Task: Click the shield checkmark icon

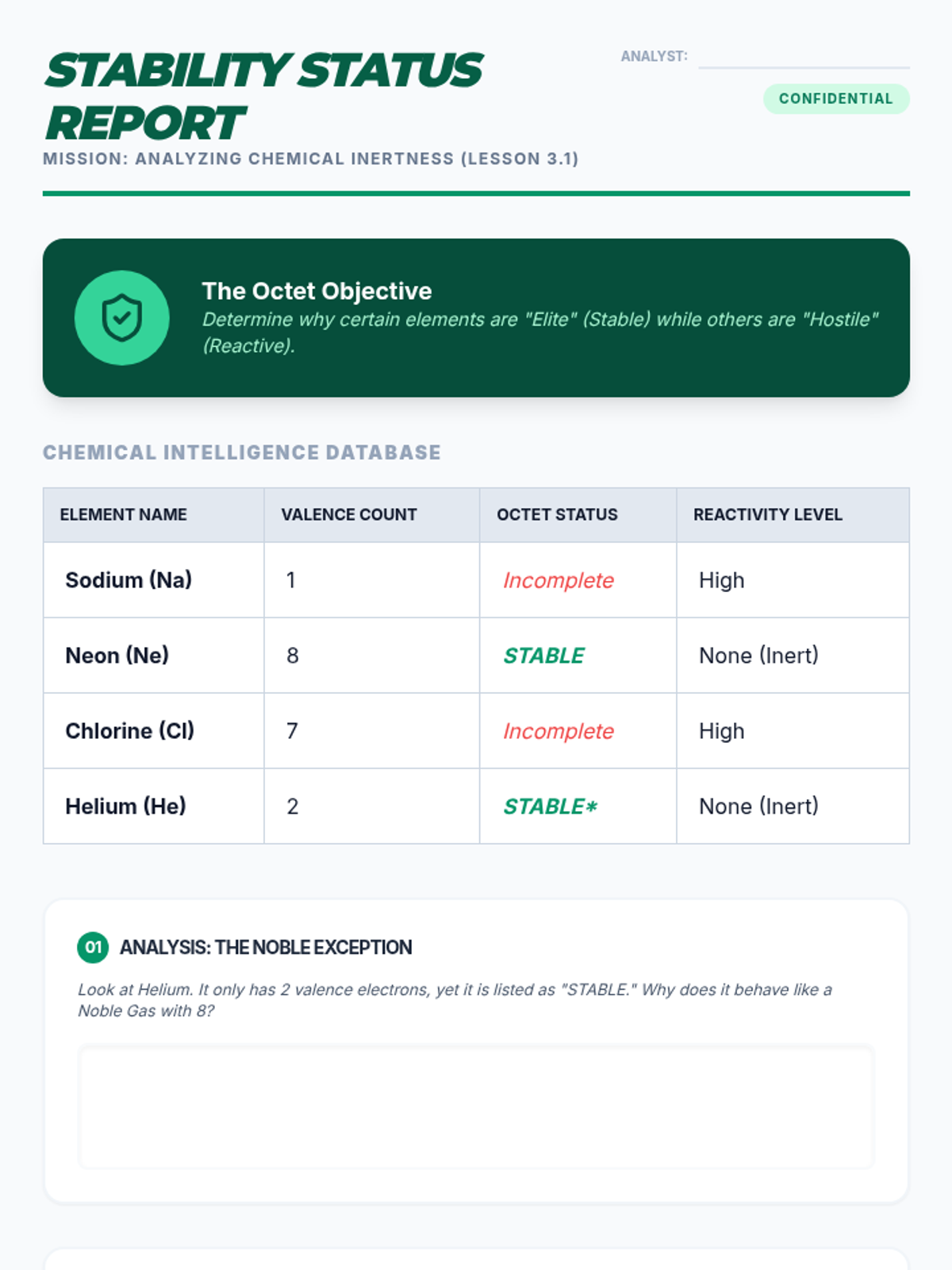Action: (x=121, y=317)
